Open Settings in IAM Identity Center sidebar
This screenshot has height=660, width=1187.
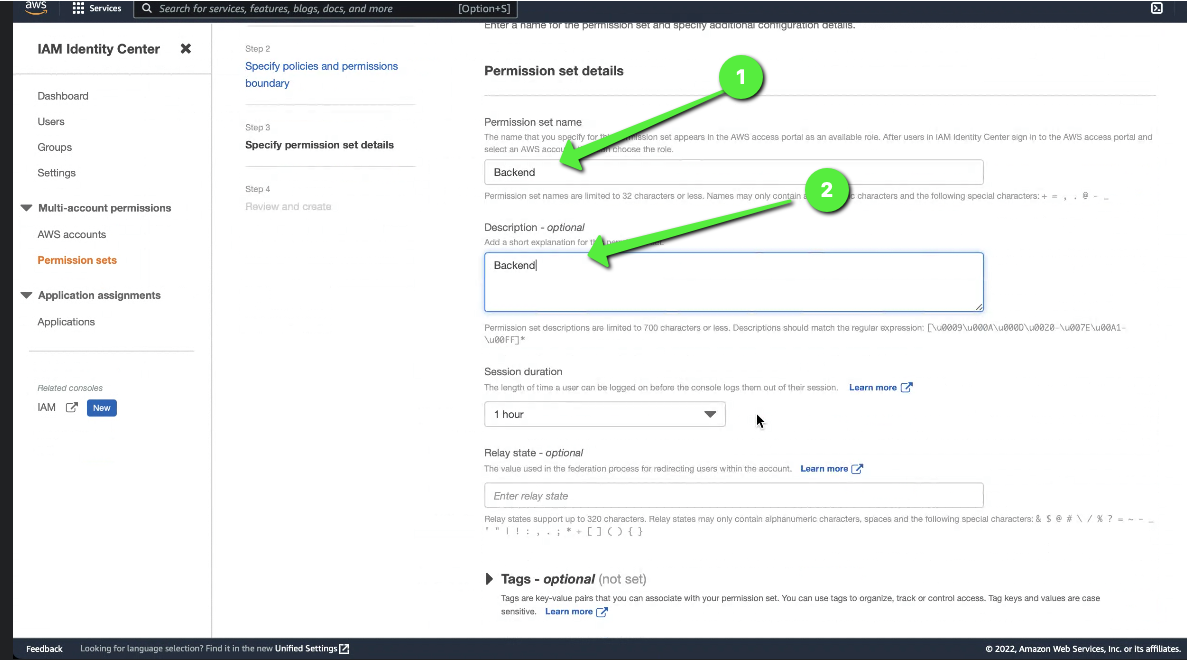pyautogui.click(x=57, y=173)
